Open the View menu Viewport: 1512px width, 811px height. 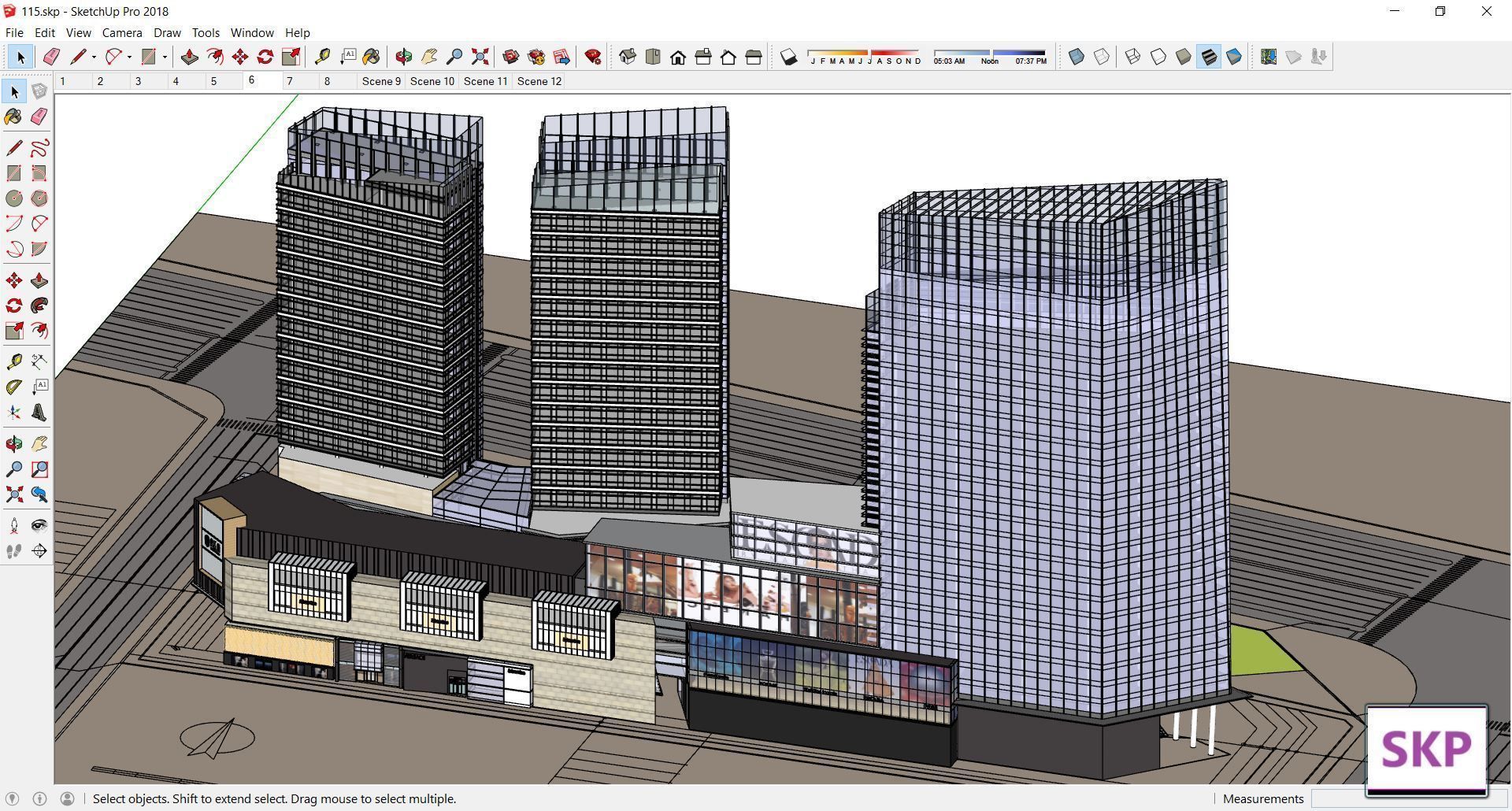(78, 33)
